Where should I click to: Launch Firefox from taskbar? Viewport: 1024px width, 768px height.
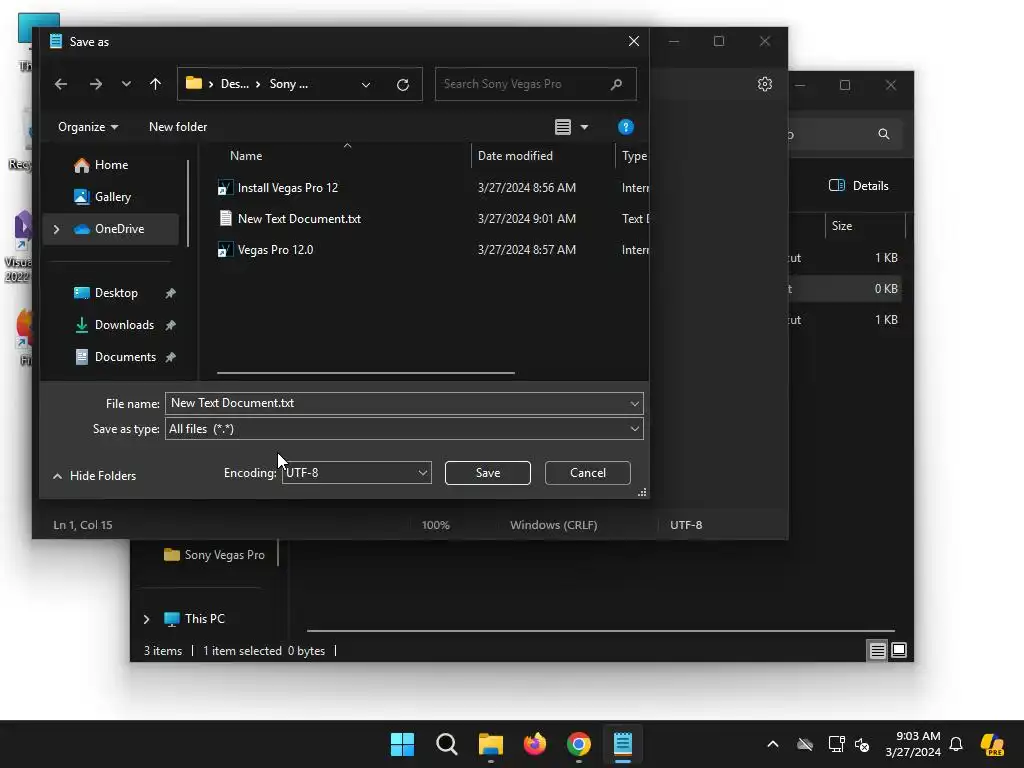[x=535, y=744]
